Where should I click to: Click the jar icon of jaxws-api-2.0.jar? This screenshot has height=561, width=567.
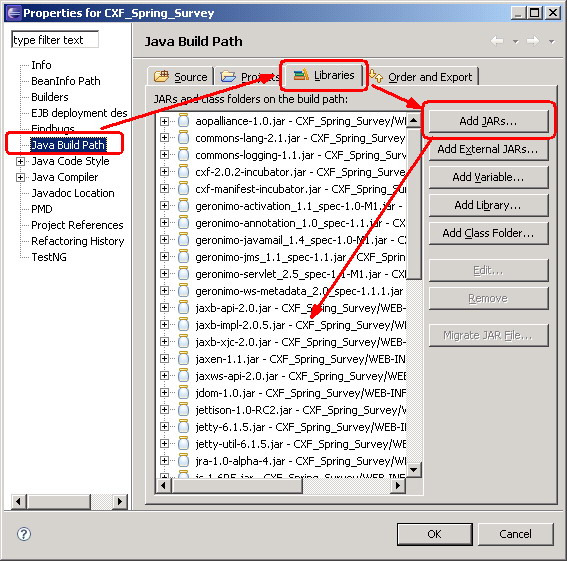tap(183, 376)
